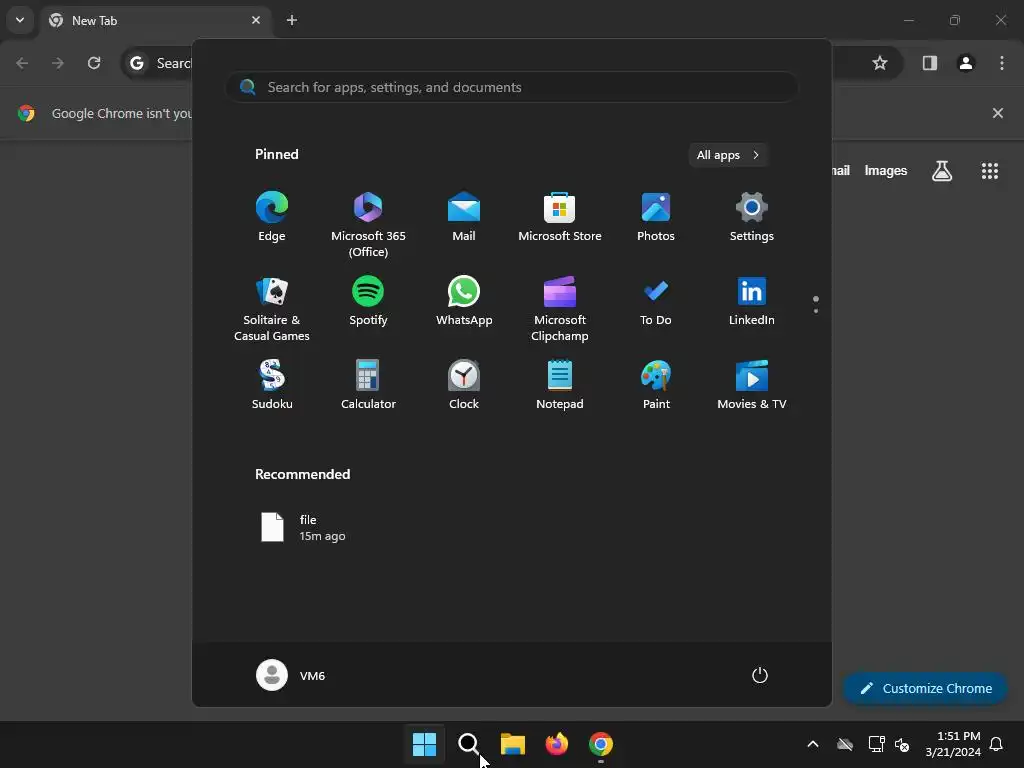Open Chrome tab search dropdown

click(20, 20)
